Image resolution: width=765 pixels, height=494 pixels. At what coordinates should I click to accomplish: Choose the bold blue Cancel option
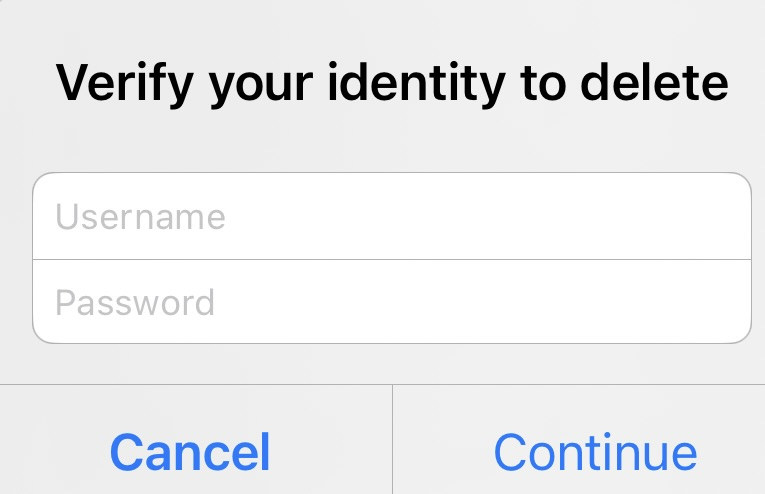[190, 451]
